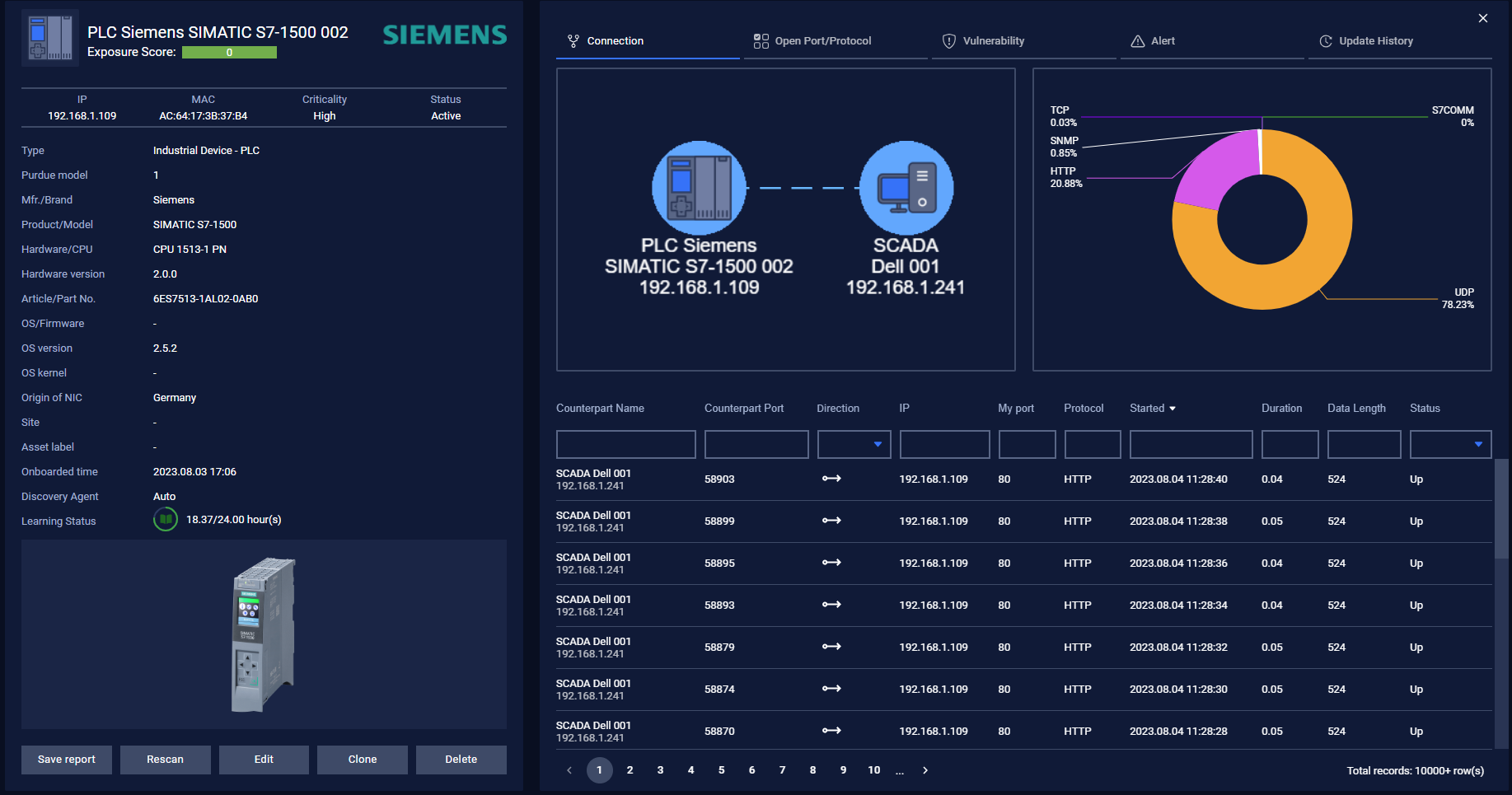Click the PLC product photo thumbnail
Image resolution: width=1512 pixels, height=795 pixels.
(264, 634)
